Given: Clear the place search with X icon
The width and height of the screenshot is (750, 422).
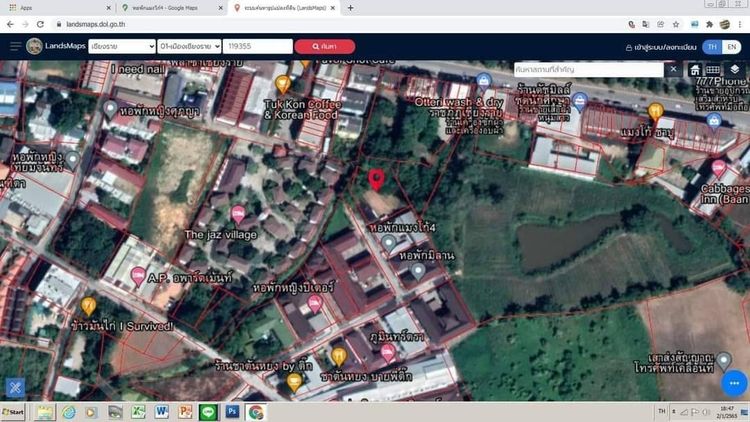Looking at the screenshot, I should point(673,70).
